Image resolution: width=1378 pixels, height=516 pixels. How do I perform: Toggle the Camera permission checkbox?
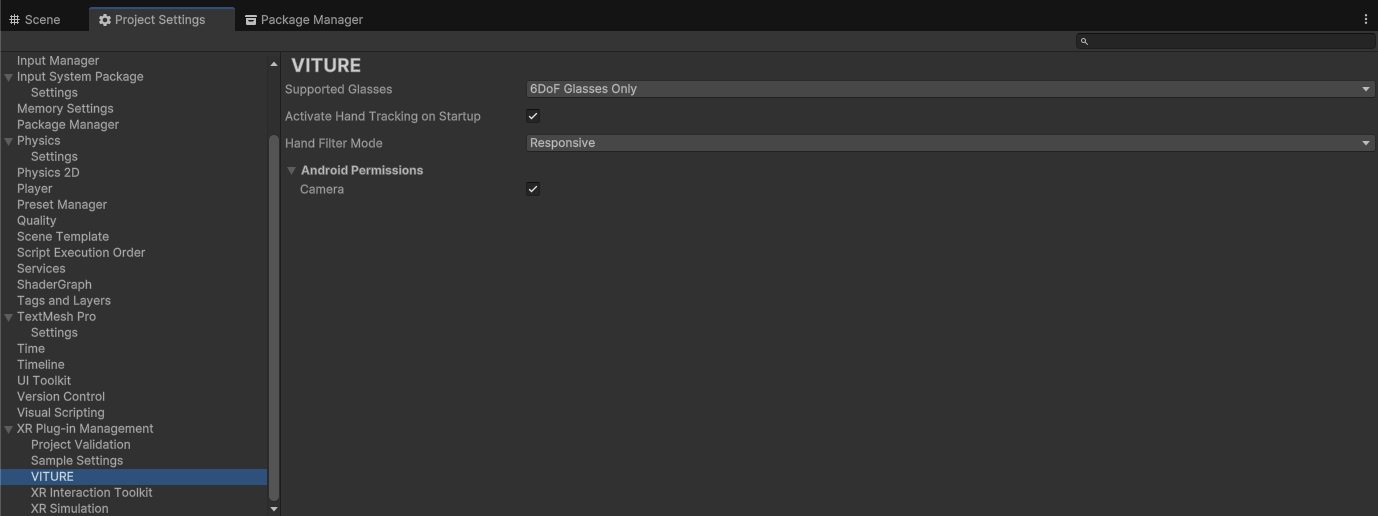tap(533, 189)
